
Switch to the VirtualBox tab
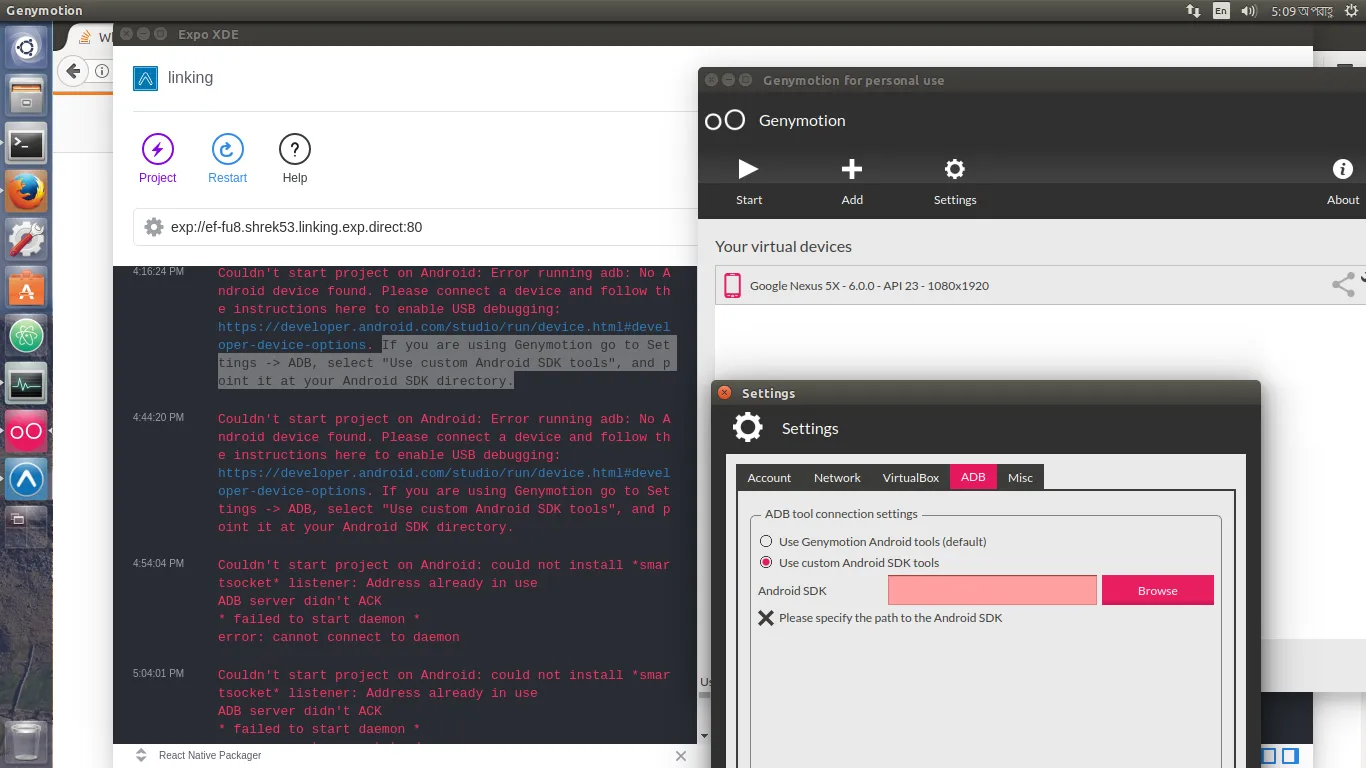pos(911,478)
